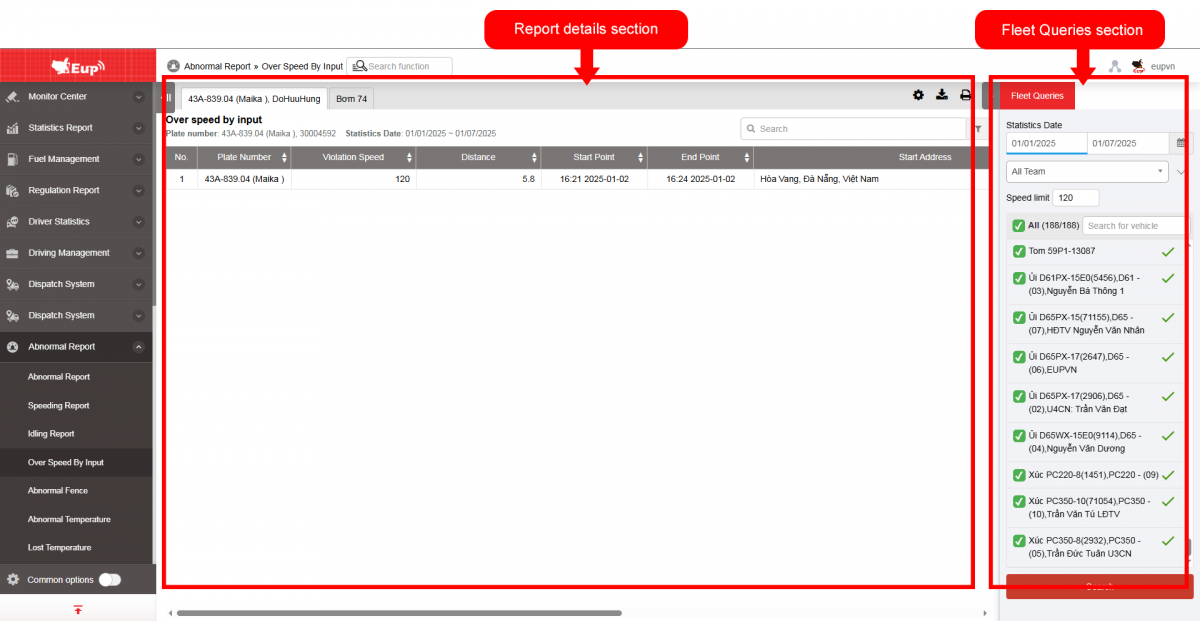Uncheck the All (188/188) vehicles checkbox
Viewport: 1200px width, 621px height.
click(1018, 226)
